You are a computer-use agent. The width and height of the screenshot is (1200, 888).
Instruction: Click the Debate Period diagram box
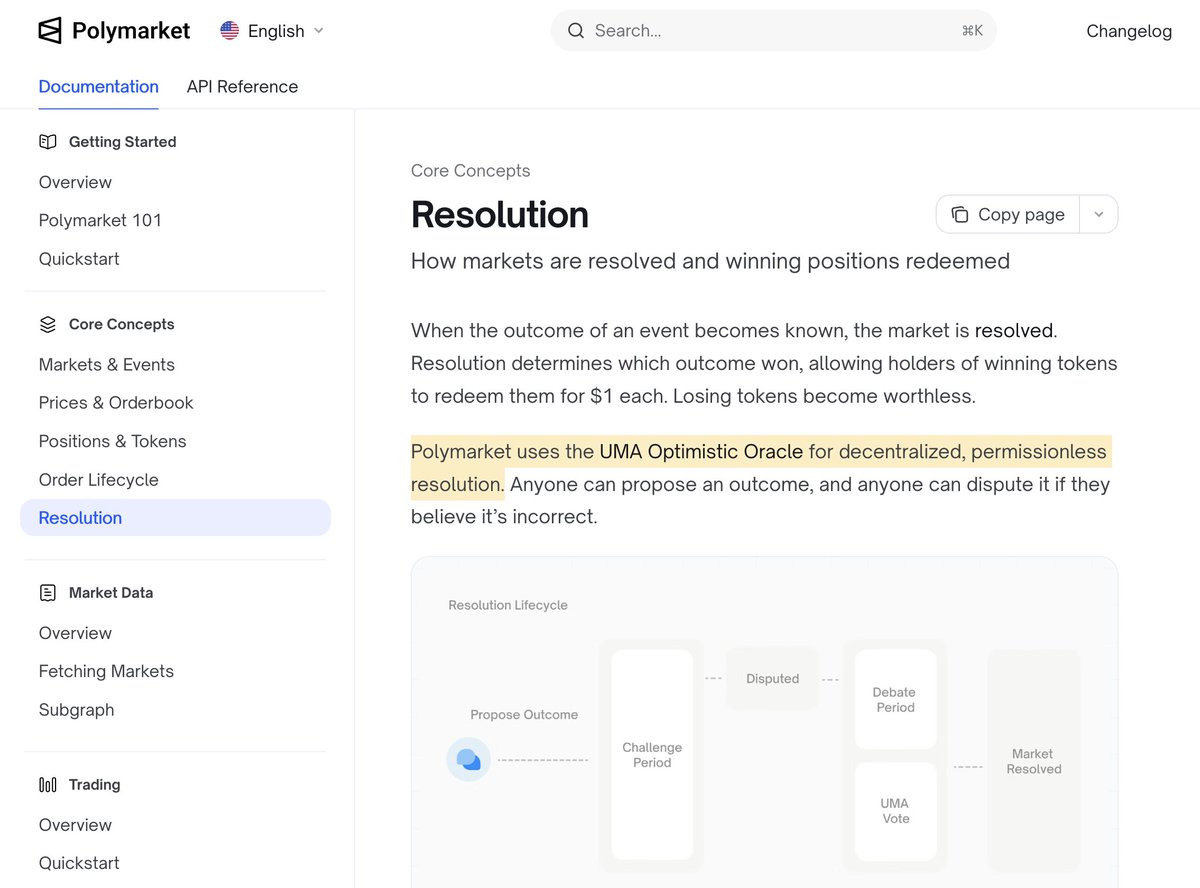(x=895, y=700)
